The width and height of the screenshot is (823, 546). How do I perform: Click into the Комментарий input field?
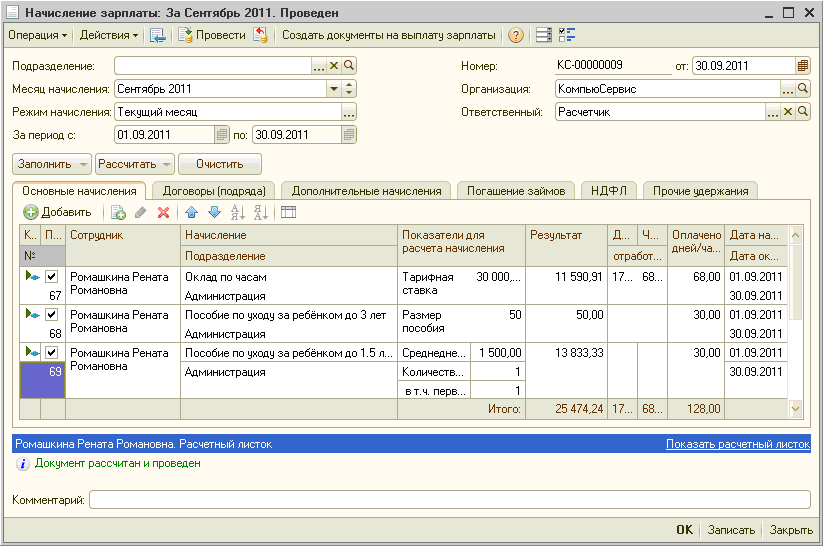click(450, 500)
